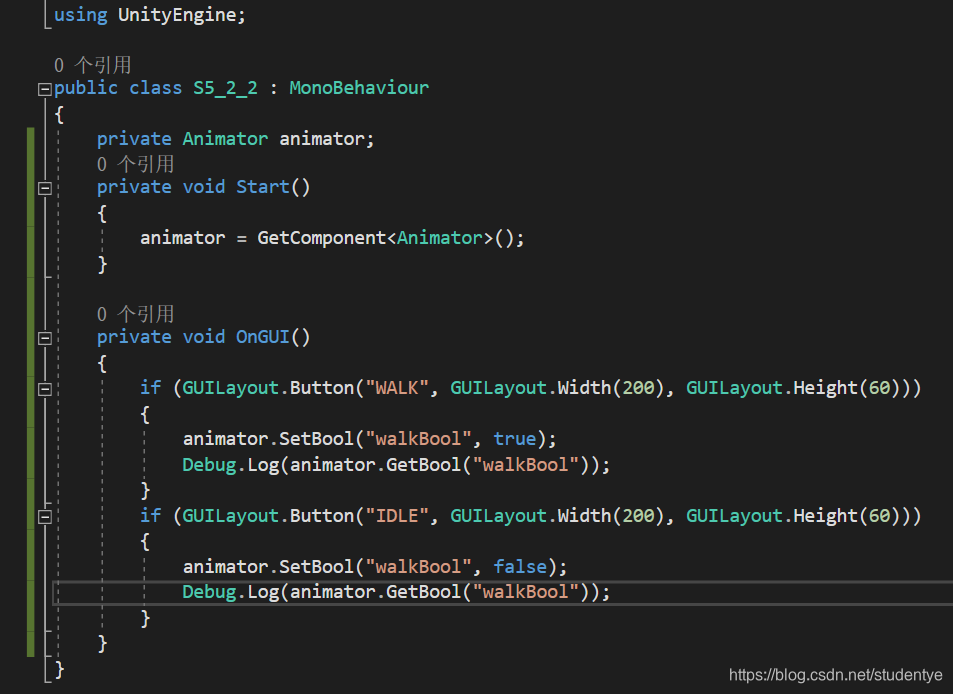
Task: Collapse the Start() method block
Action: [44, 188]
